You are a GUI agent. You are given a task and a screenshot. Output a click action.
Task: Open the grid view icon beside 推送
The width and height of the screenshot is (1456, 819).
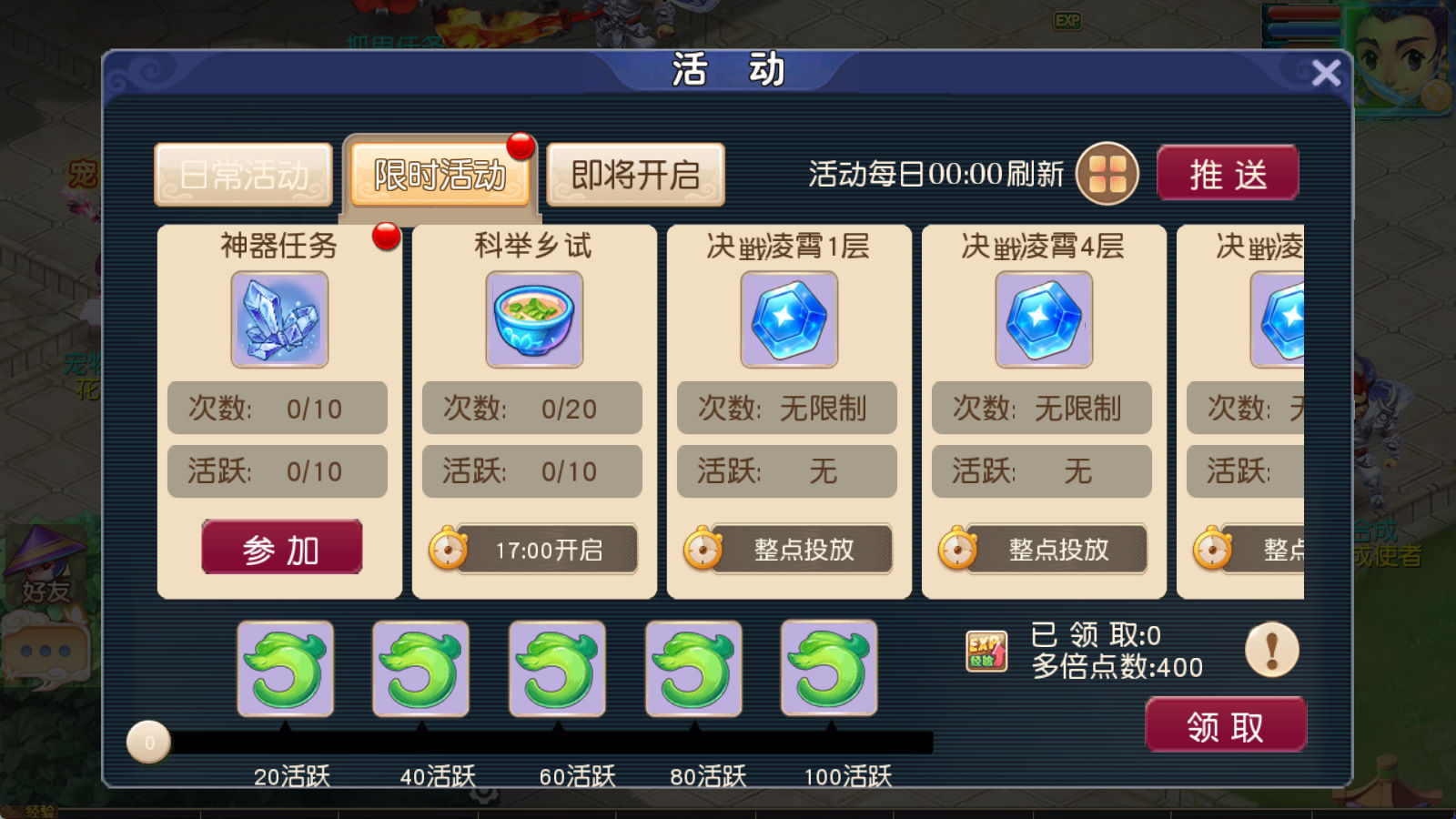(1107, 173)
